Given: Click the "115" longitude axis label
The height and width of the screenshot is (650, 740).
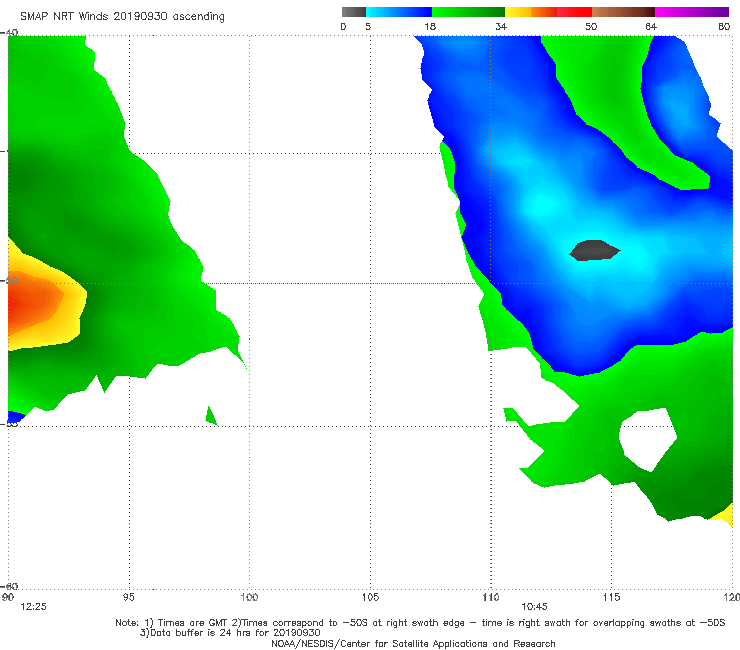Looking at the screenshot, I should coord(612,597).
